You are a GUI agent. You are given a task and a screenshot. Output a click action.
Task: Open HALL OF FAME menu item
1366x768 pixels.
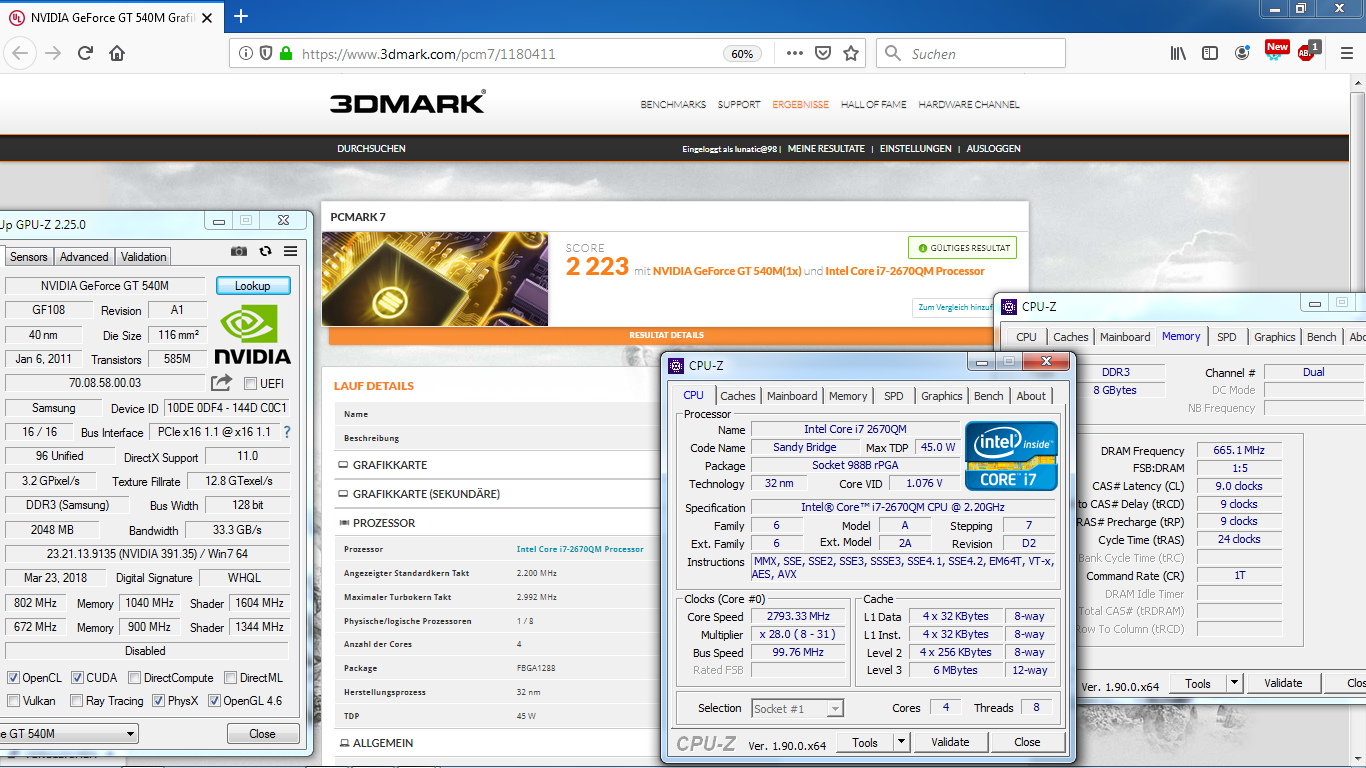(873, 104)
